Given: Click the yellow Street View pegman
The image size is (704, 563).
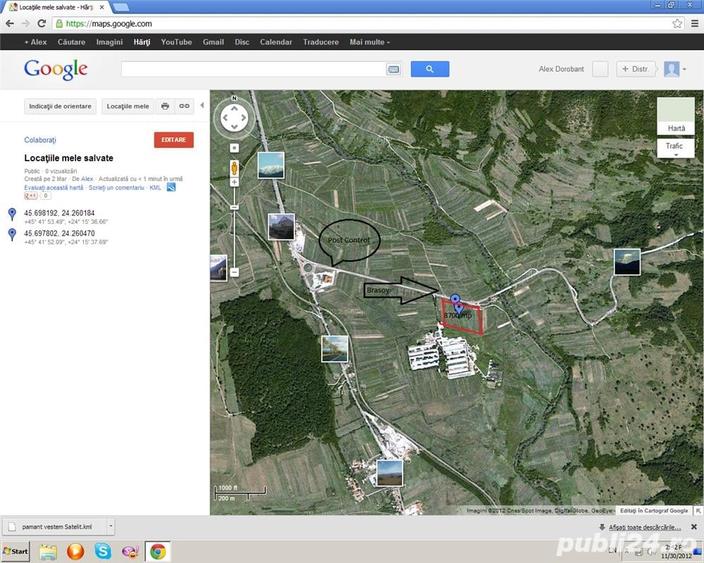Looking at the screenshot, I should [x=234, y=168].
